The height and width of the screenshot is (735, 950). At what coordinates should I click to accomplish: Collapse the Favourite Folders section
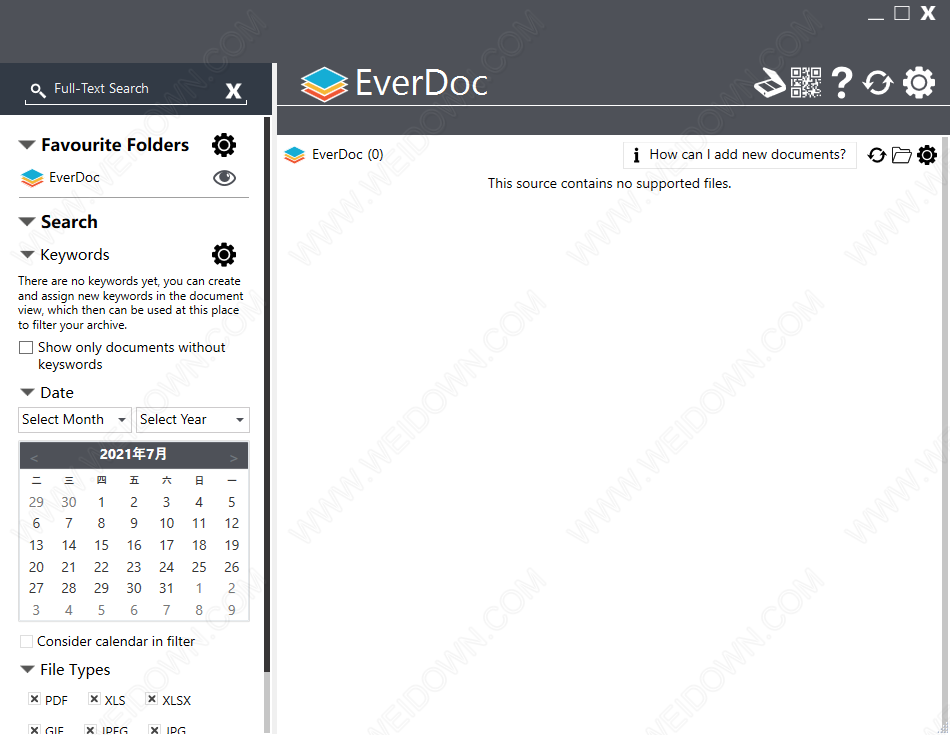pyautogui.click(x=27, y=145)
